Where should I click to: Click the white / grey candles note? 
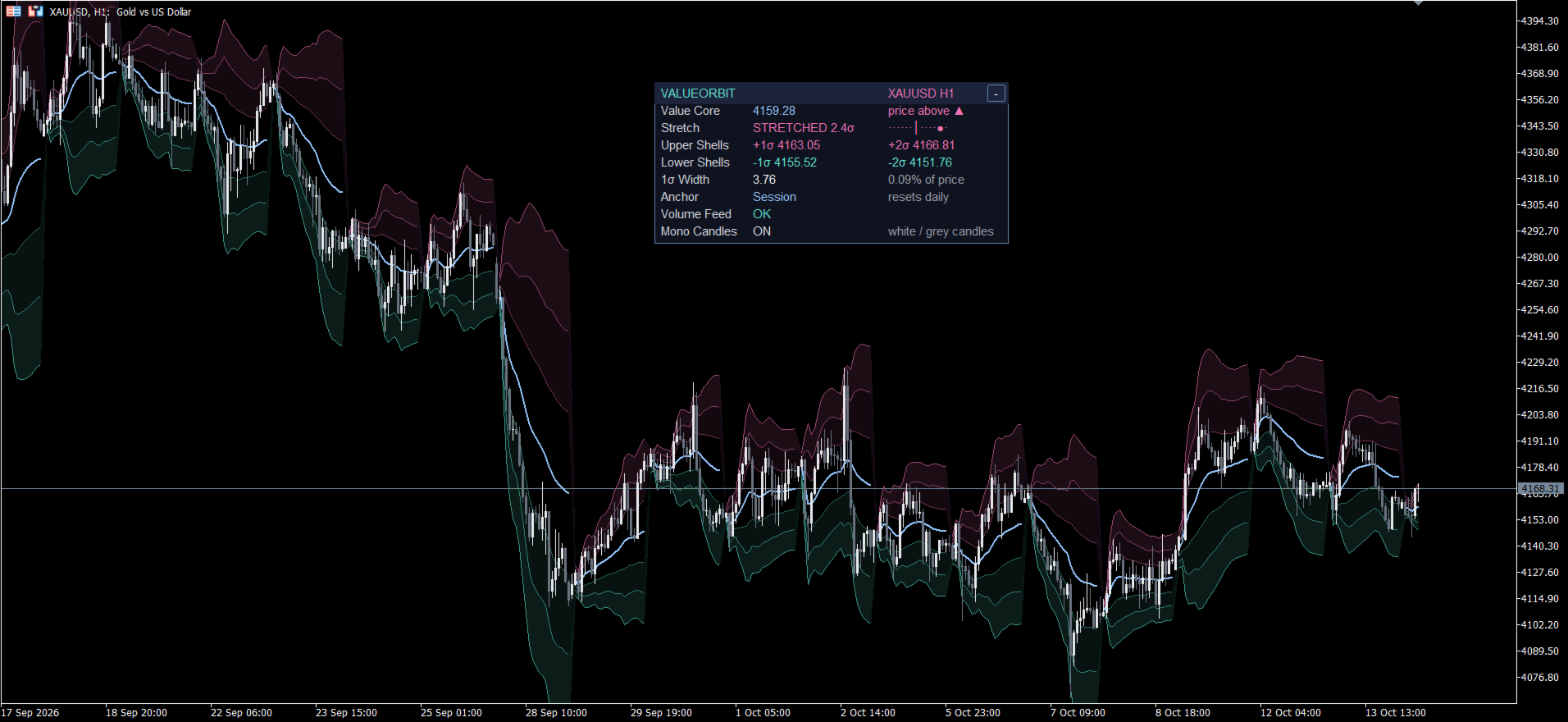[941, 231]
